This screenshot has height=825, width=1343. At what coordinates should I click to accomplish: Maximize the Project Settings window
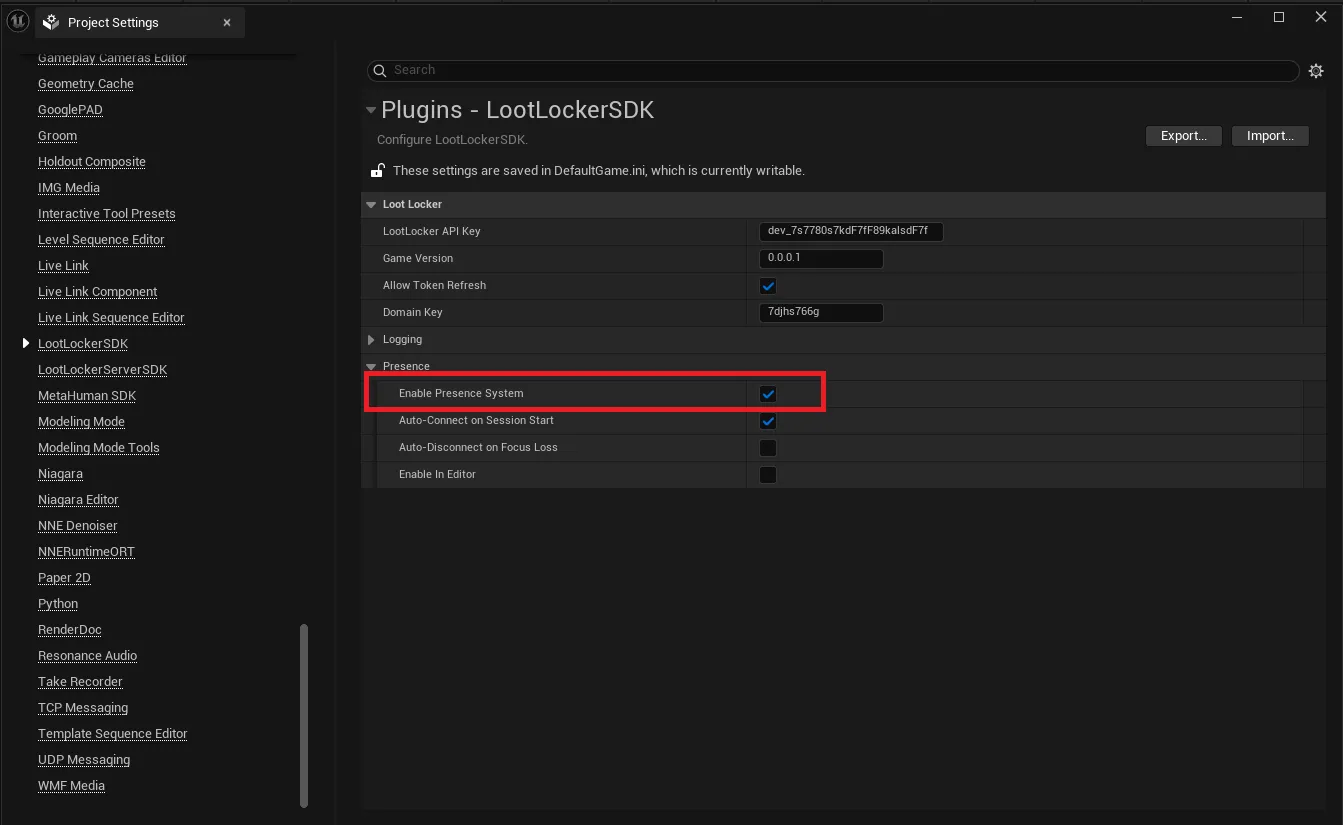tap(1279, 17)
